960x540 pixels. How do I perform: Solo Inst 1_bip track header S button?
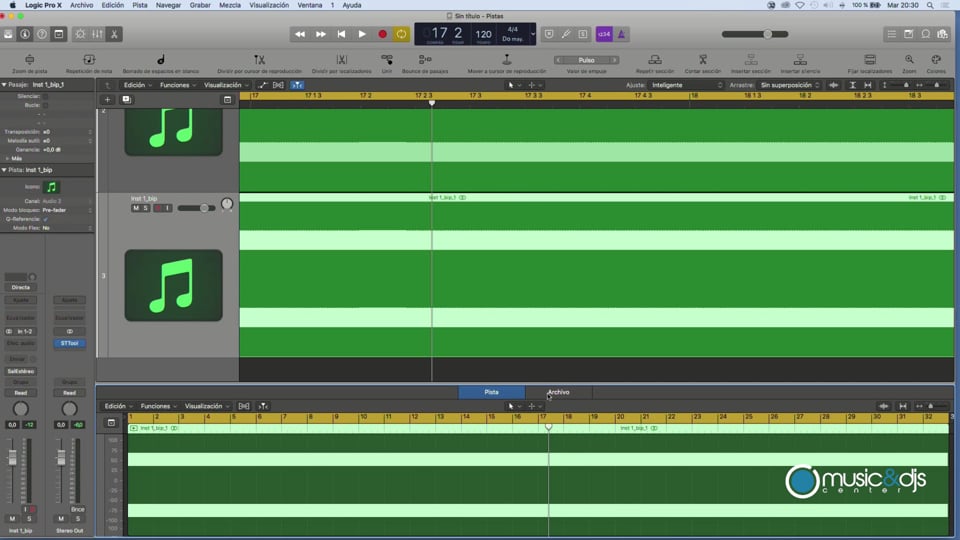click(x=145, y=208)
